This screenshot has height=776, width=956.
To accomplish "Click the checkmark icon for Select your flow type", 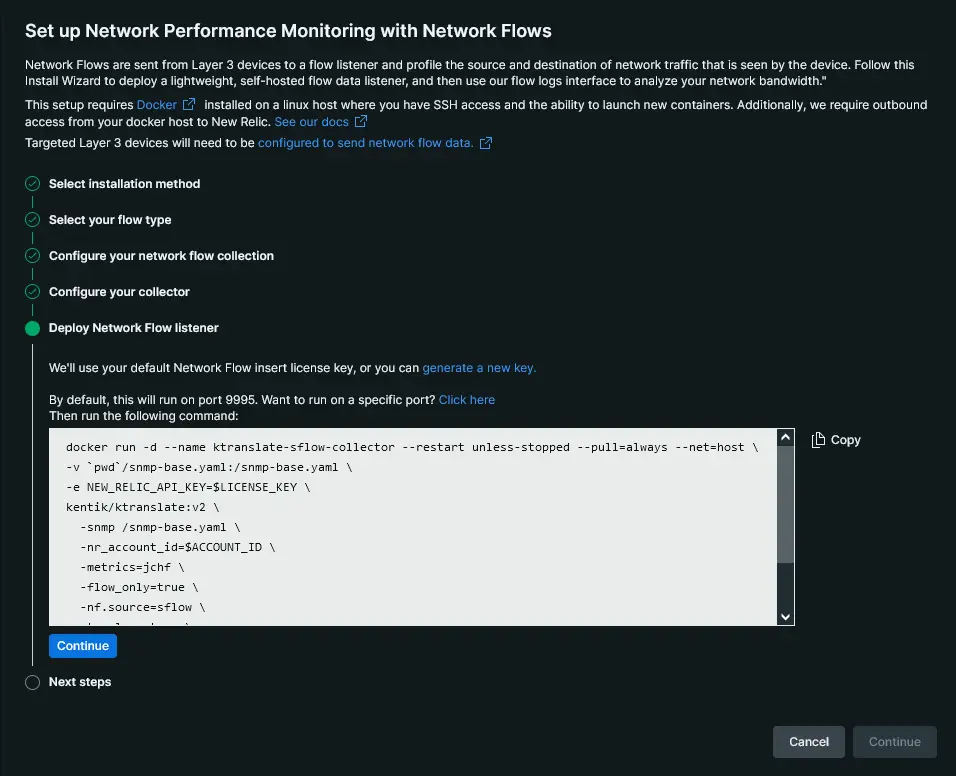I will point(32,220).
